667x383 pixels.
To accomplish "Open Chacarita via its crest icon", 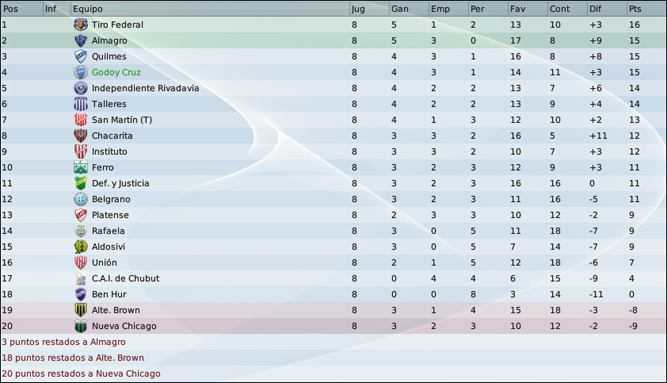I will [80, 136].
